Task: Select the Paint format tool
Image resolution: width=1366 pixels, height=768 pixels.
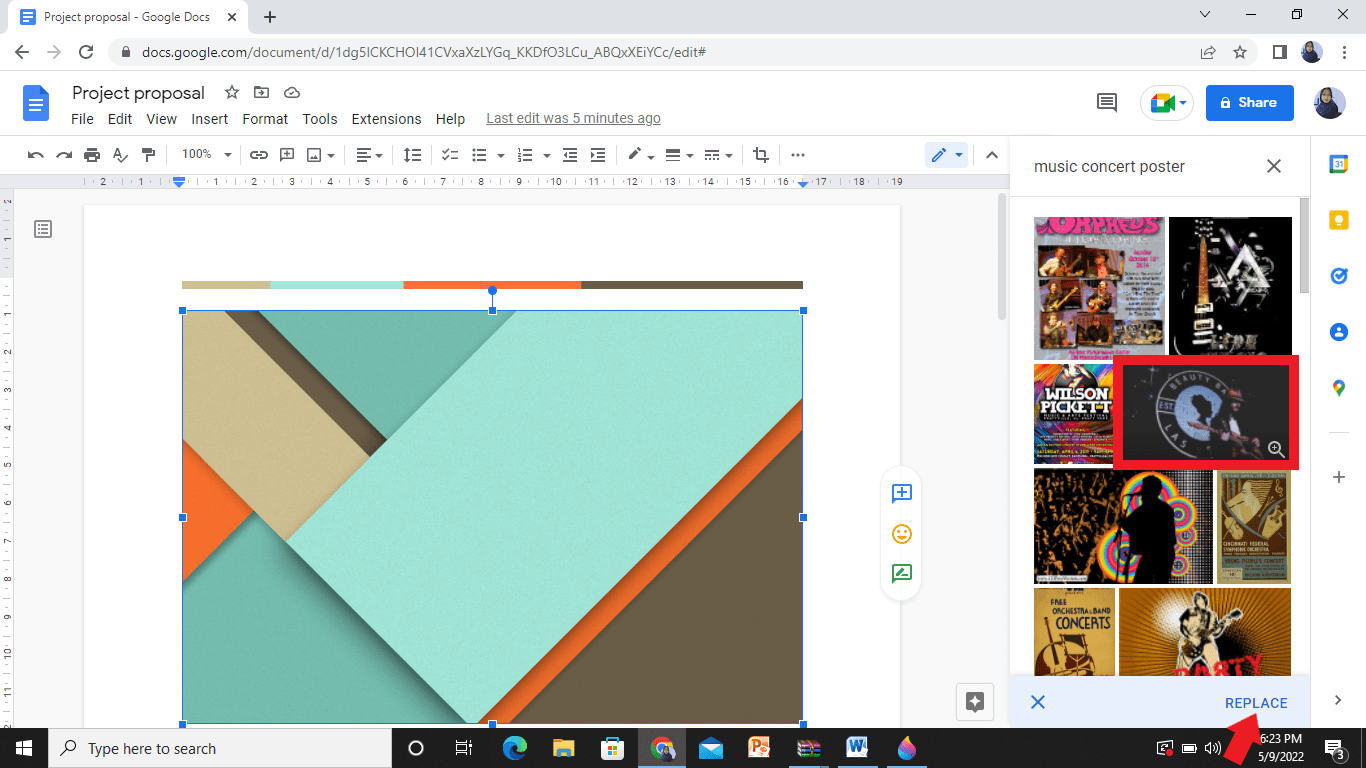Action: coord(147,154)
